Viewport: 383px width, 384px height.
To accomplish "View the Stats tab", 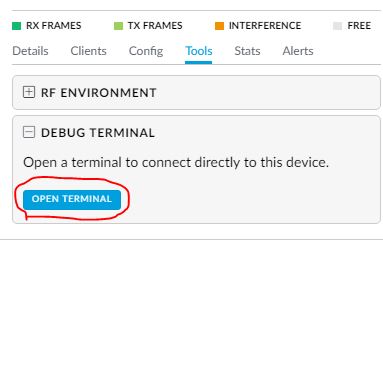I will click(247, 51).
